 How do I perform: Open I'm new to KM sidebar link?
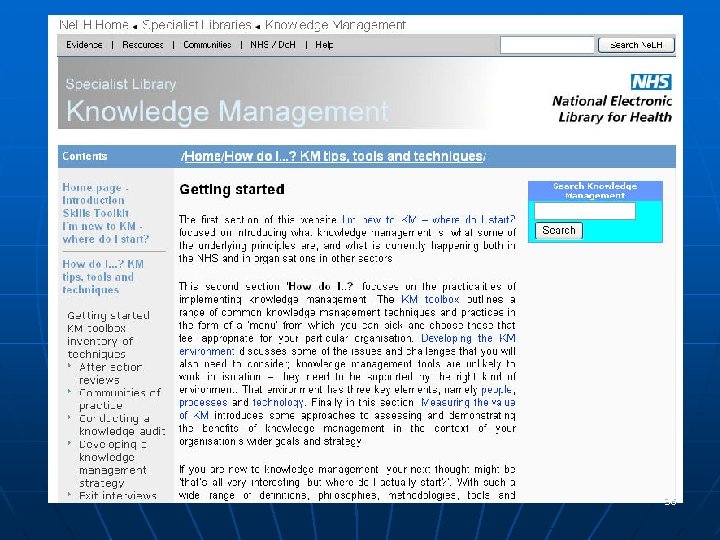tap(106, 233)
